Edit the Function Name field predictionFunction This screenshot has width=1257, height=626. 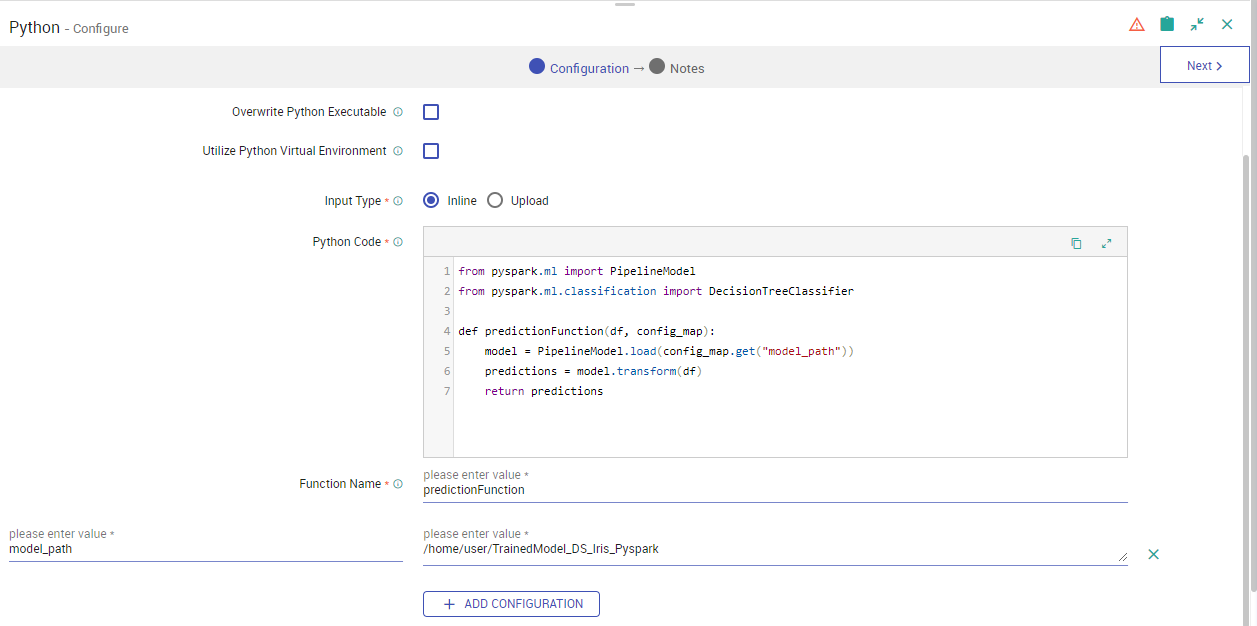coord(775,490)
